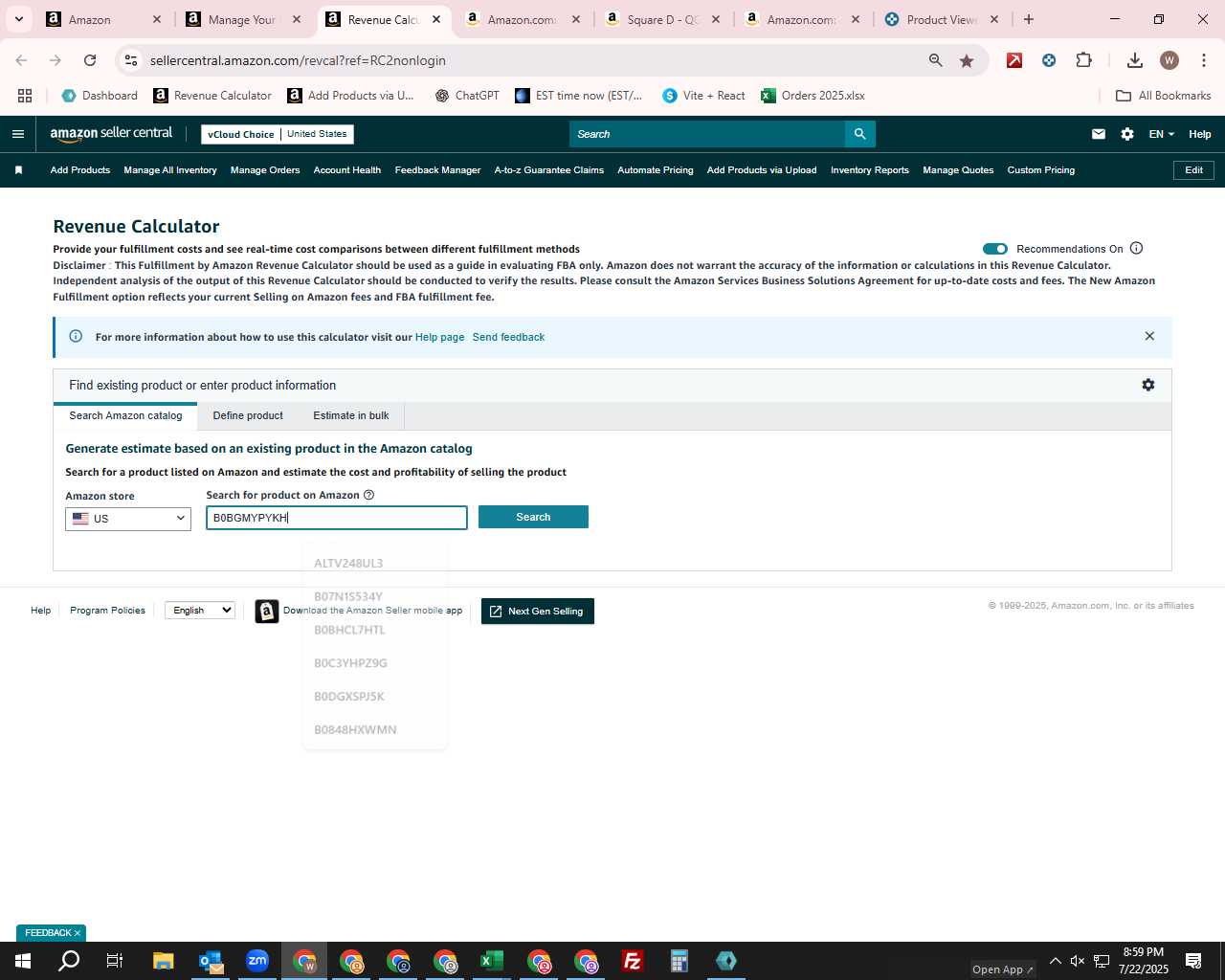Screen dimensions: 1225x980
Task: Open All Bookmarks folder
Action: pyautogui.click(x=1164, y=96)
